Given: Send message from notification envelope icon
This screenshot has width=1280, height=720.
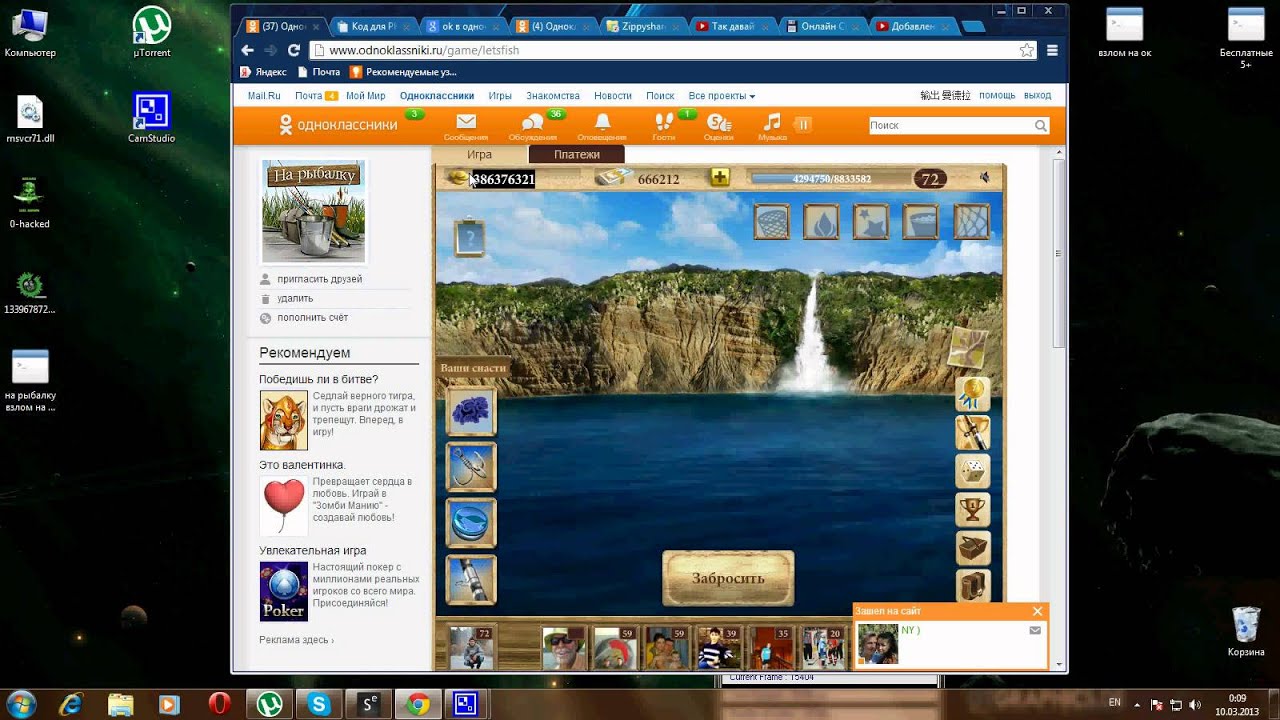Looking at the screenshot, I should pyautogui.click(x=1035, y=630).
